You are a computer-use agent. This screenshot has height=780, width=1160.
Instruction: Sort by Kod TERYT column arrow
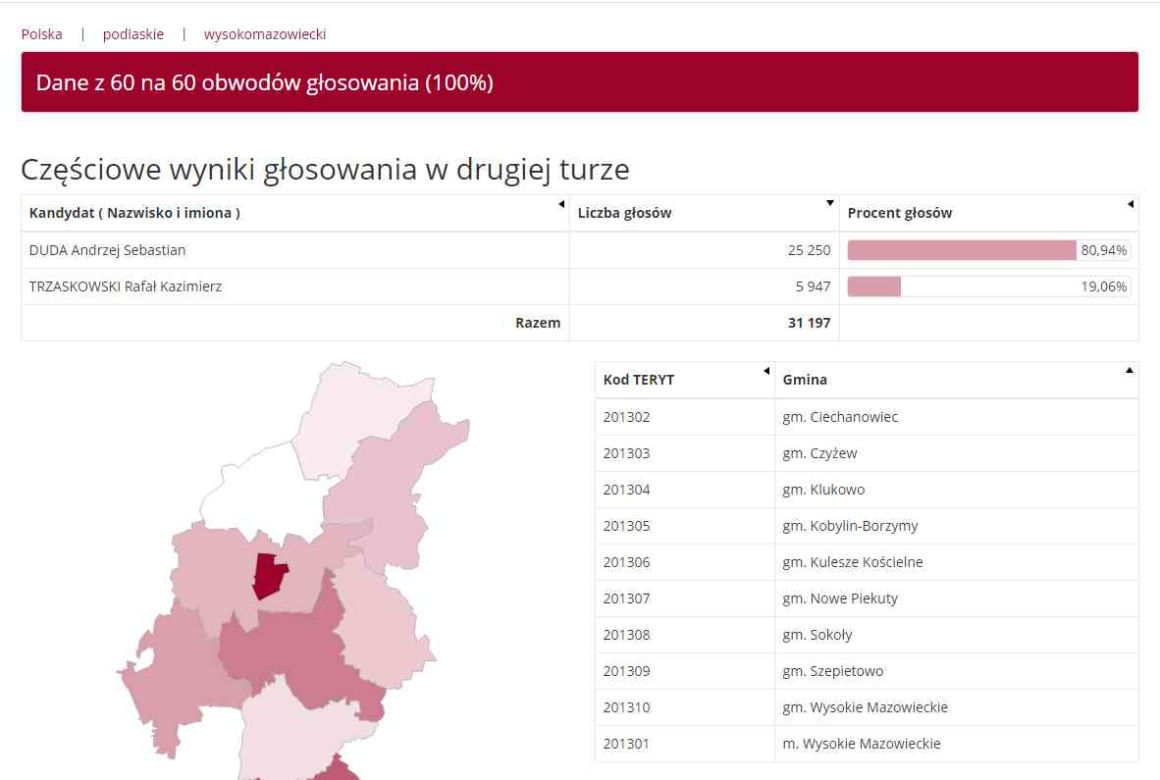(x=766, y=371)
